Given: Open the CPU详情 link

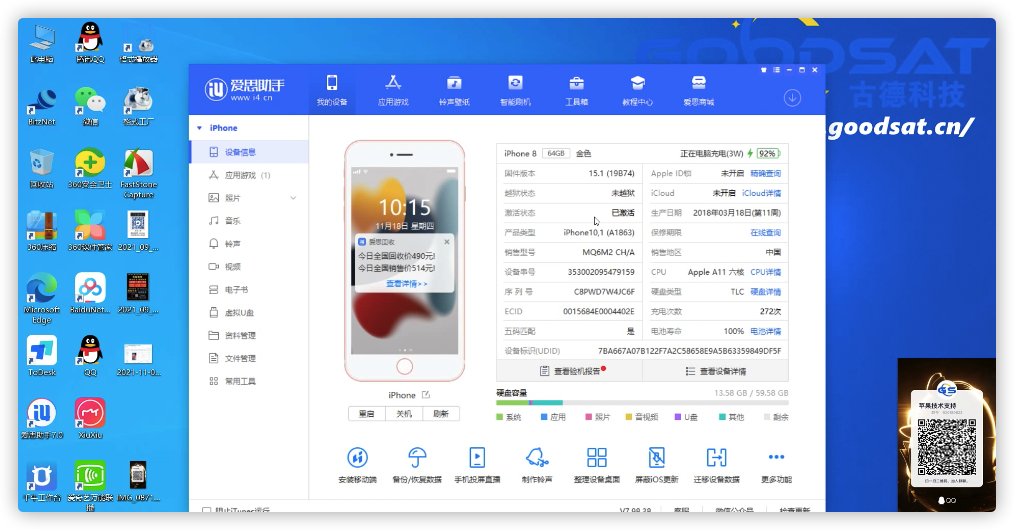Looking at the screenshot, I should (x=766, y=272).
